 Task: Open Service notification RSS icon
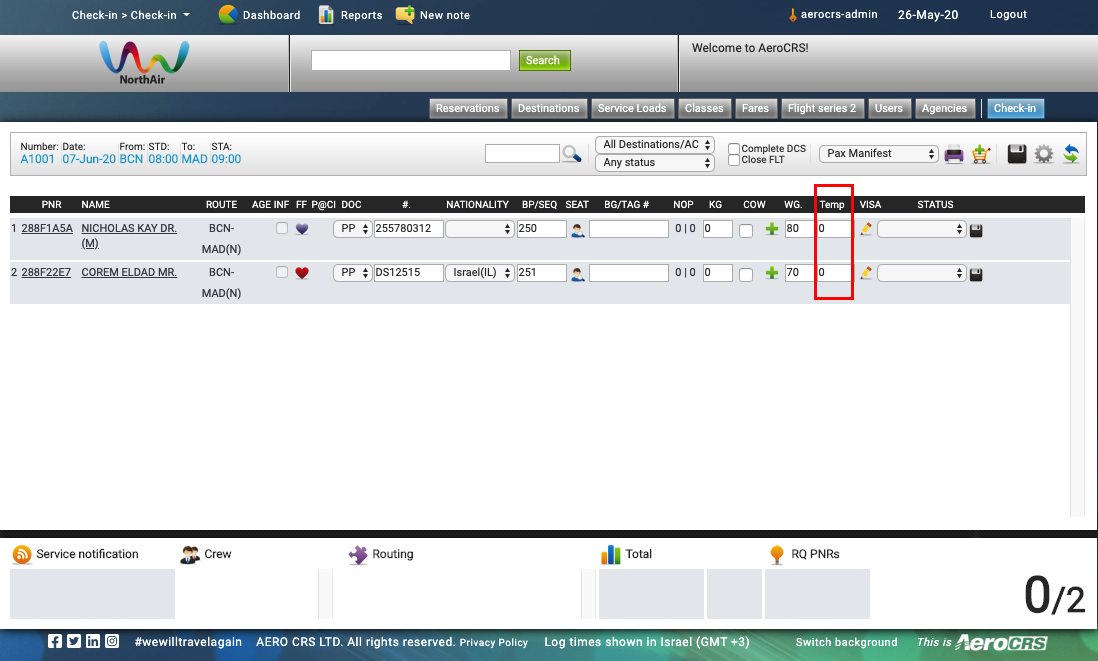pos(22,555)
